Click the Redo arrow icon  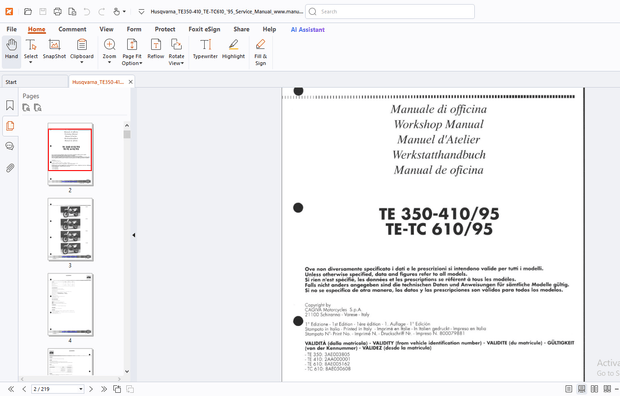[101, 11]
